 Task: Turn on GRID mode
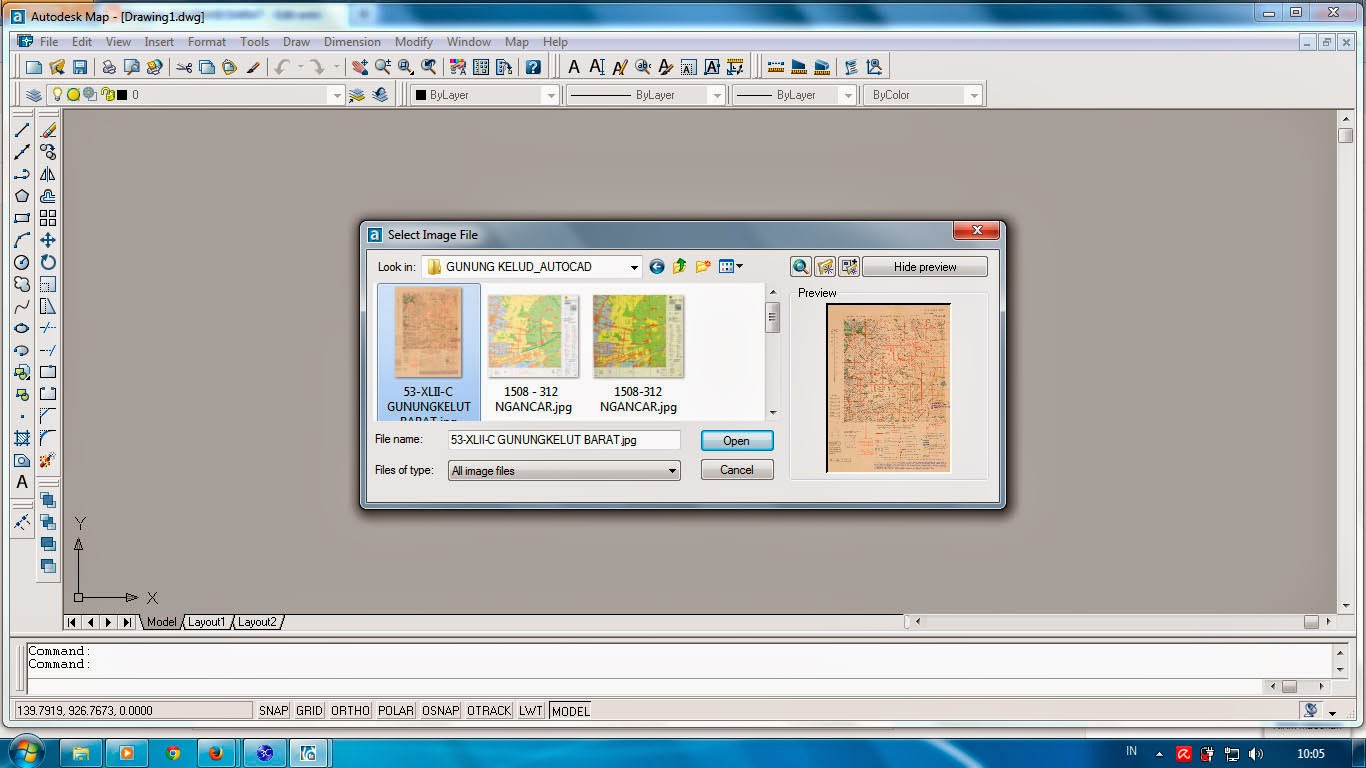[x=308, y=710]
